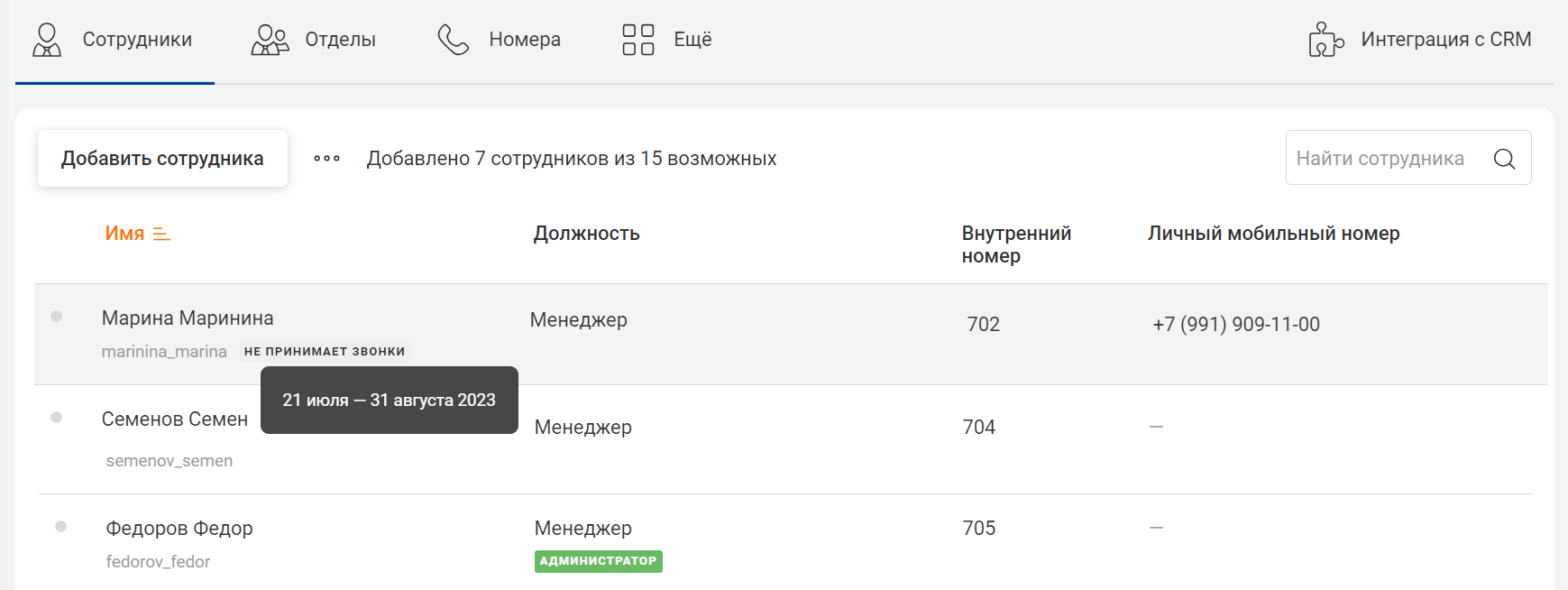1568x590 pixels.
Task: Click internal number 705
Action: pos(979,529)
